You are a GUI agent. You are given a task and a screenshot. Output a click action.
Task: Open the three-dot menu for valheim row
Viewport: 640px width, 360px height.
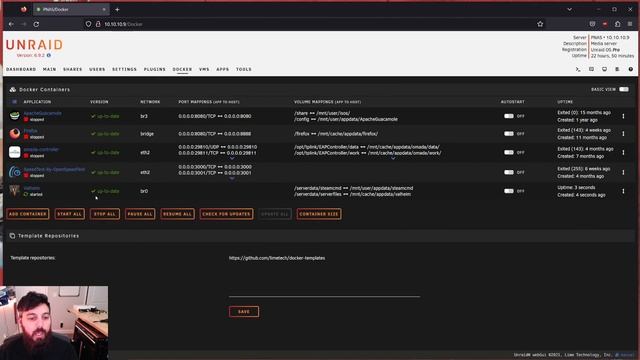623,191
